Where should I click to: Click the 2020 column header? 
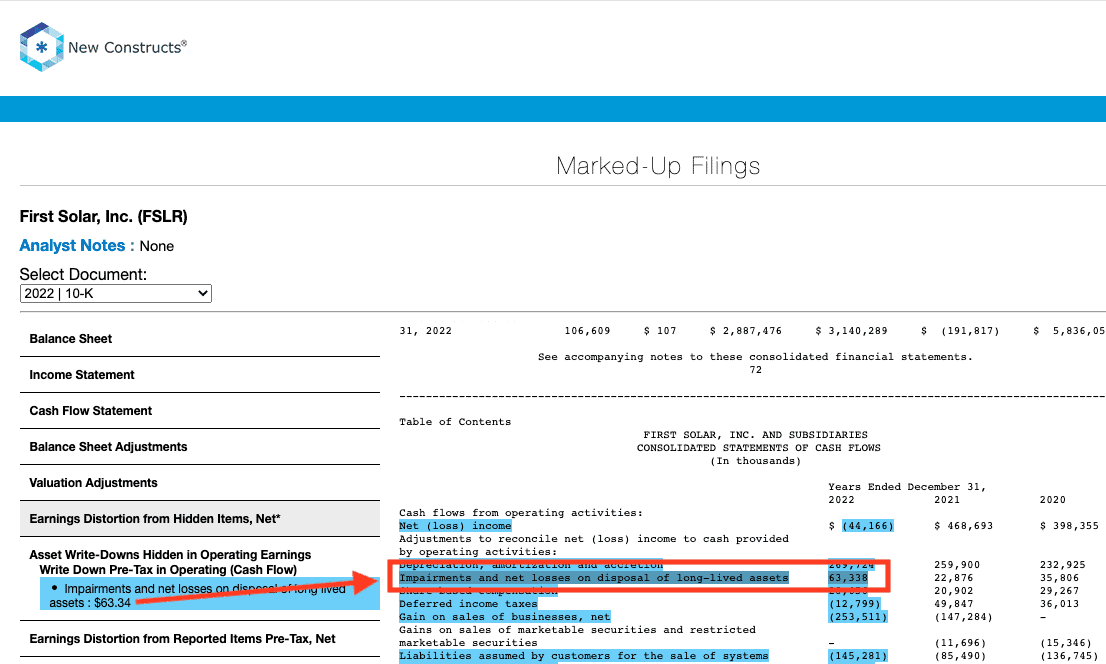[1052, 500]
